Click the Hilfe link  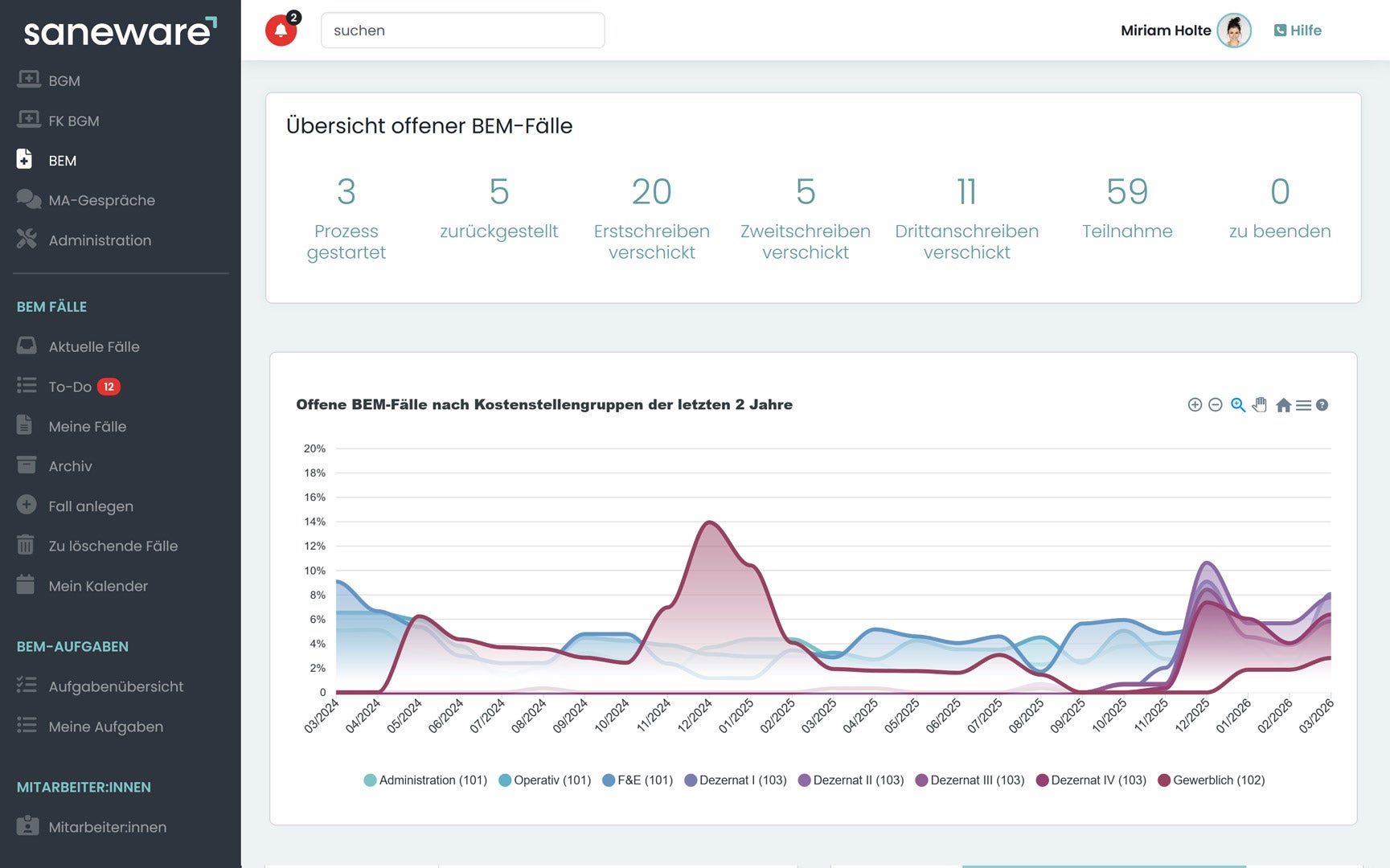click(1298, 31)
